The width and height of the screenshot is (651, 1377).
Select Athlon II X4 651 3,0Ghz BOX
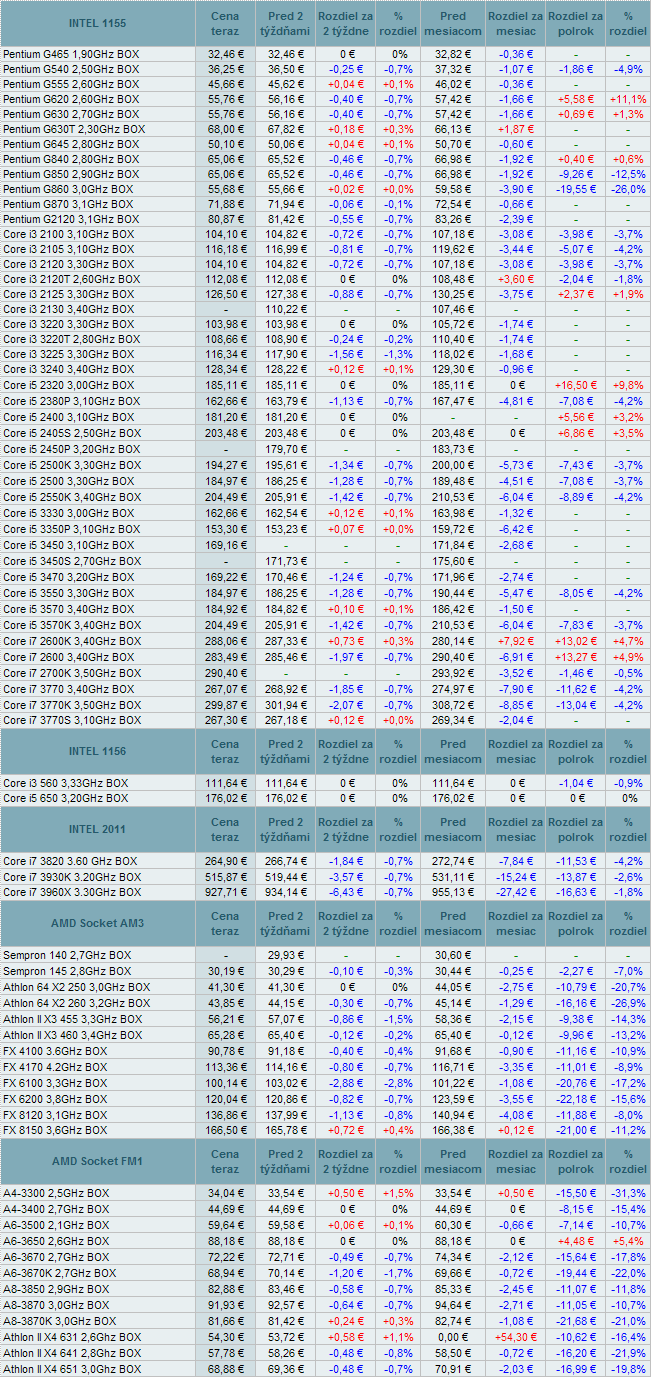[x=71, y=1369]
